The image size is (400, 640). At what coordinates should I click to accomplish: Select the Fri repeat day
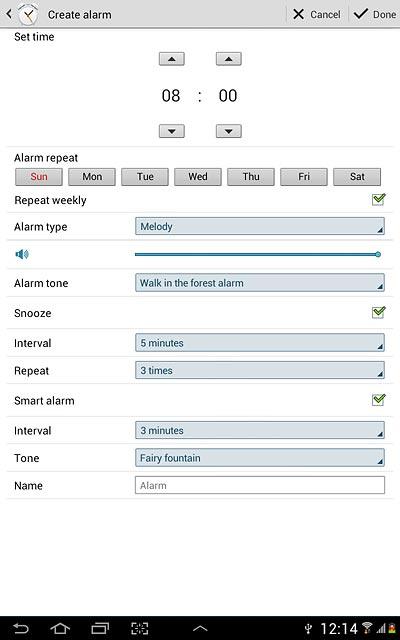point(304,177)
